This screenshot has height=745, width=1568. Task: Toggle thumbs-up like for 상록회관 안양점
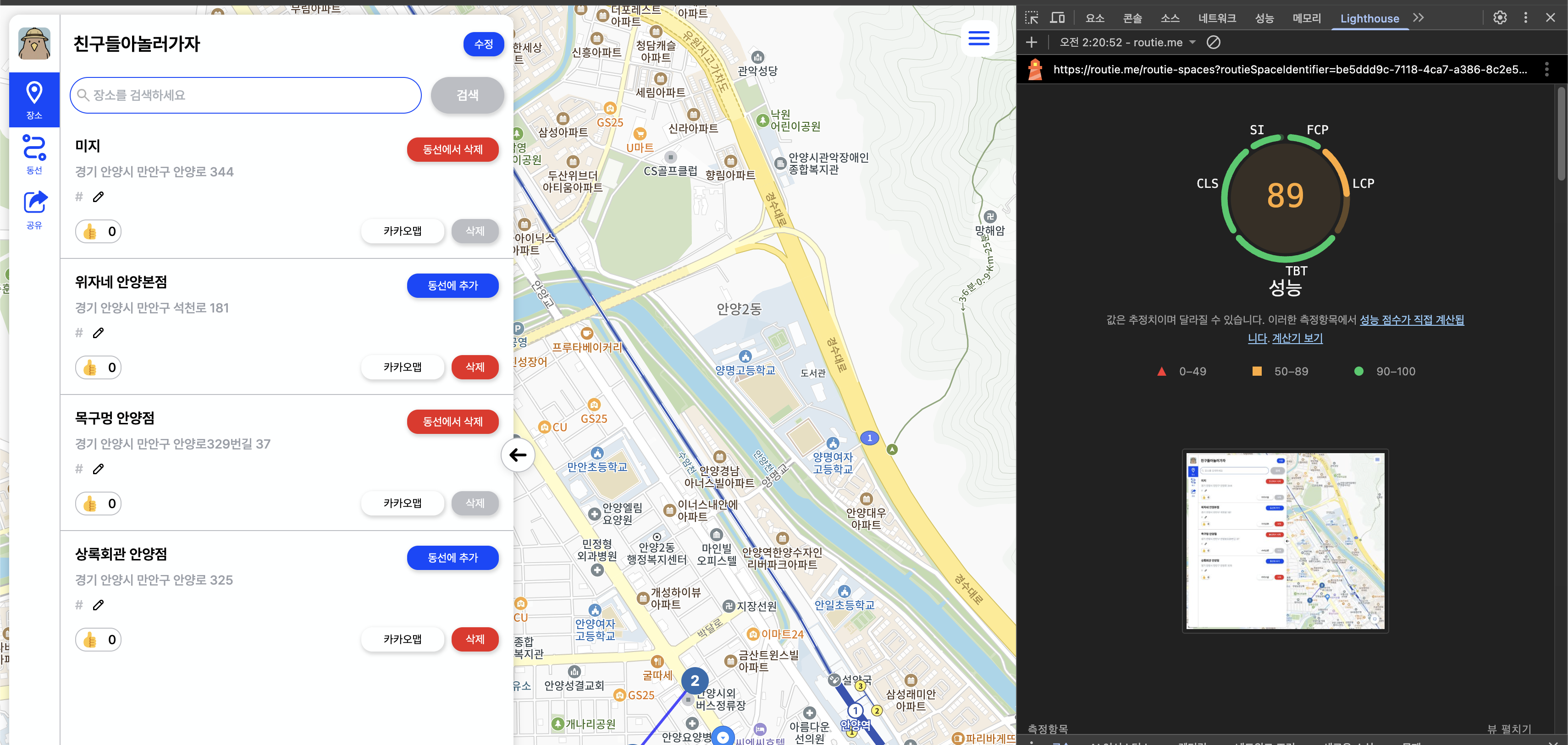[x=99, y=639]
